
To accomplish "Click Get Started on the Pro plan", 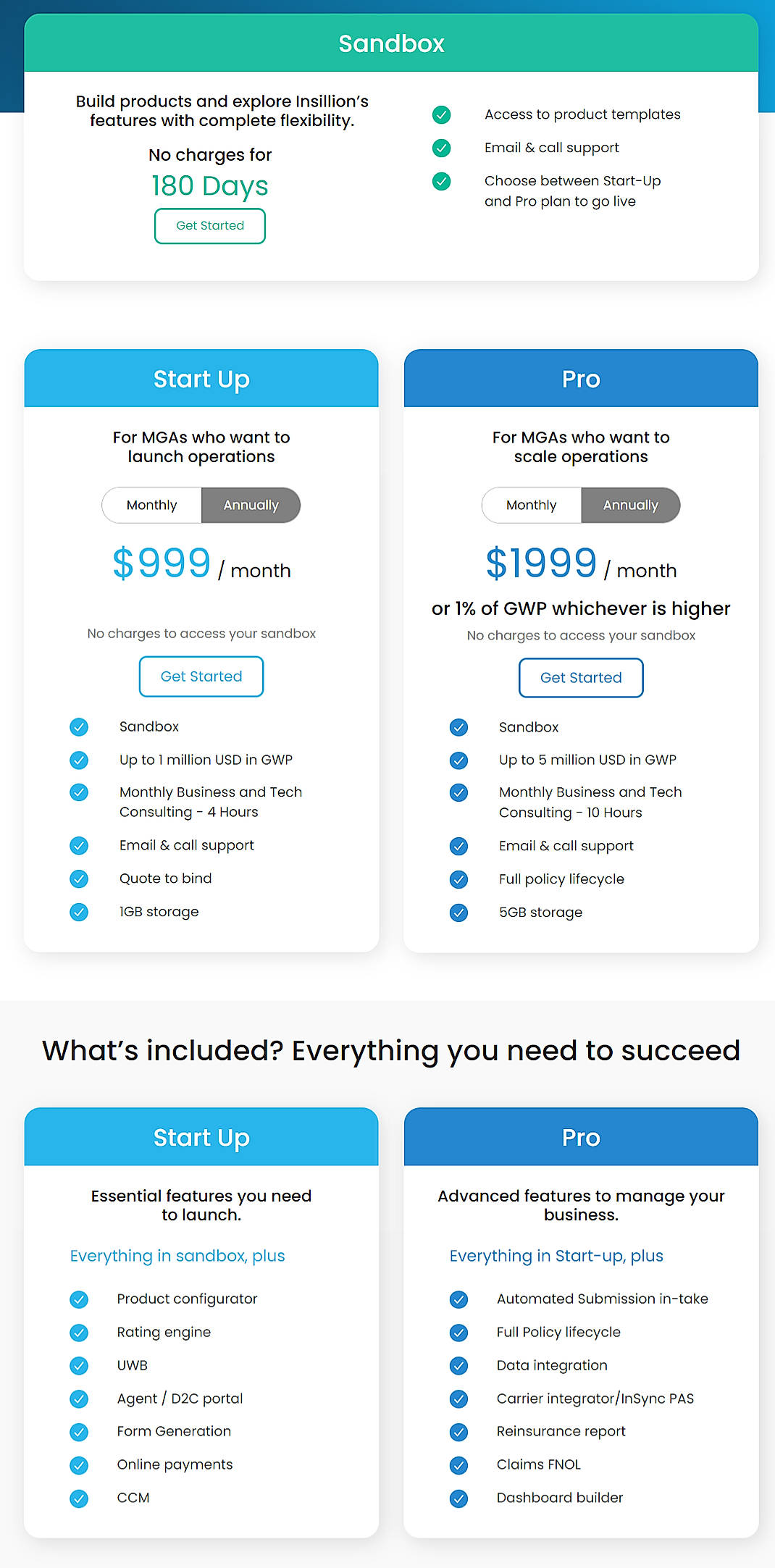I will 580,677.
